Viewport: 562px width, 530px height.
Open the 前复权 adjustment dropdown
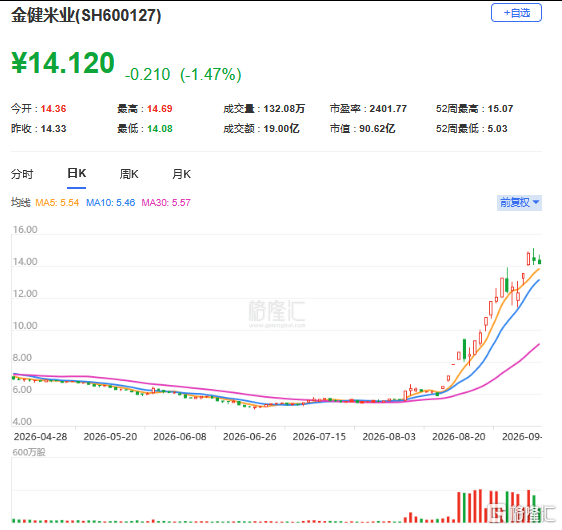pyautogui.click(x=519, y=202)
